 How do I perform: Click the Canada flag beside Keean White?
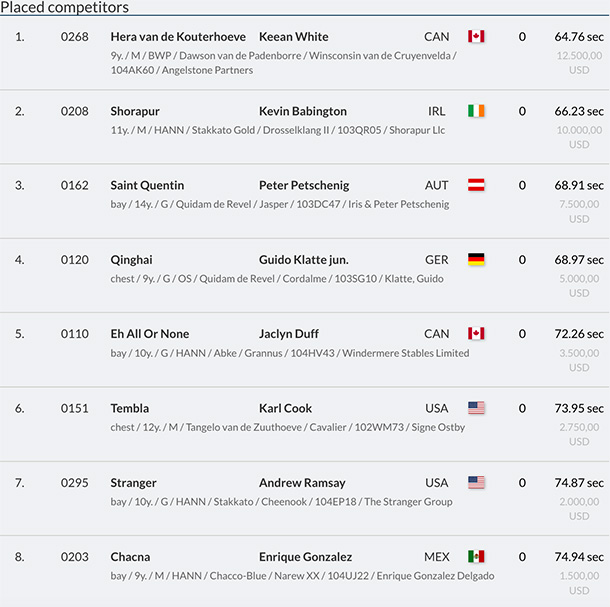pyautogui.click(x=476, y=37)
